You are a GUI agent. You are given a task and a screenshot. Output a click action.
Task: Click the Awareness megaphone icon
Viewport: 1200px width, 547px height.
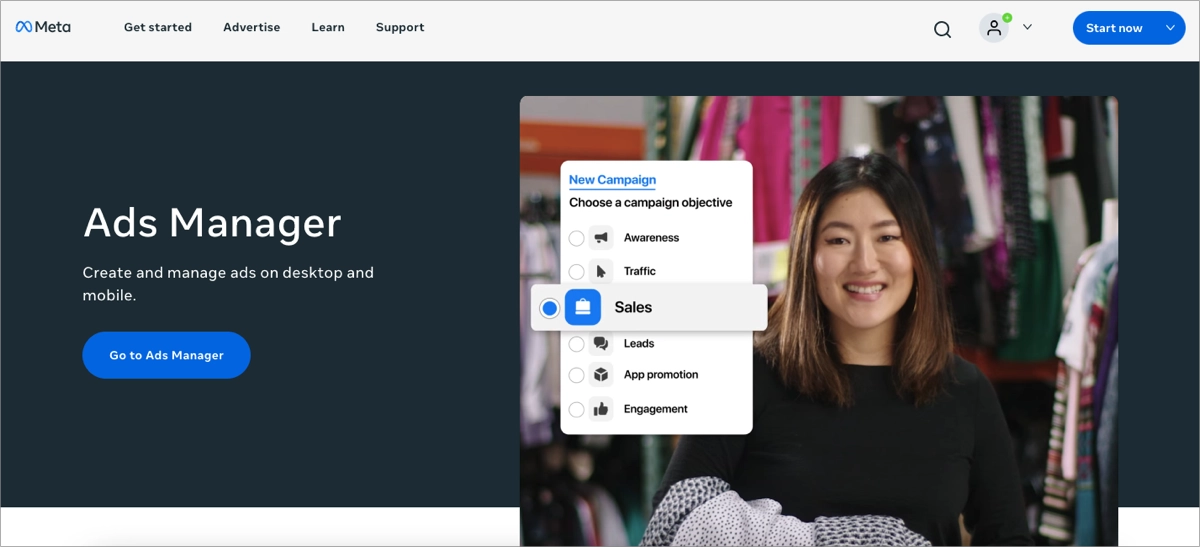(x=601, y=238)
